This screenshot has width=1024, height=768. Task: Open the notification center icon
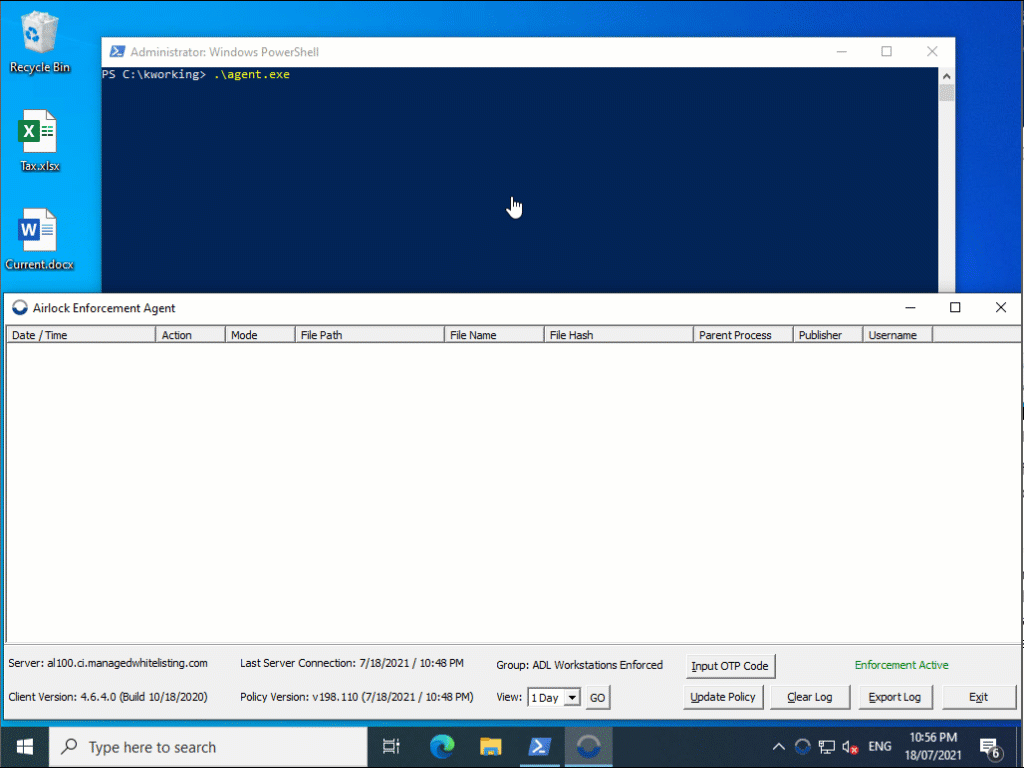tap(991, 748)
